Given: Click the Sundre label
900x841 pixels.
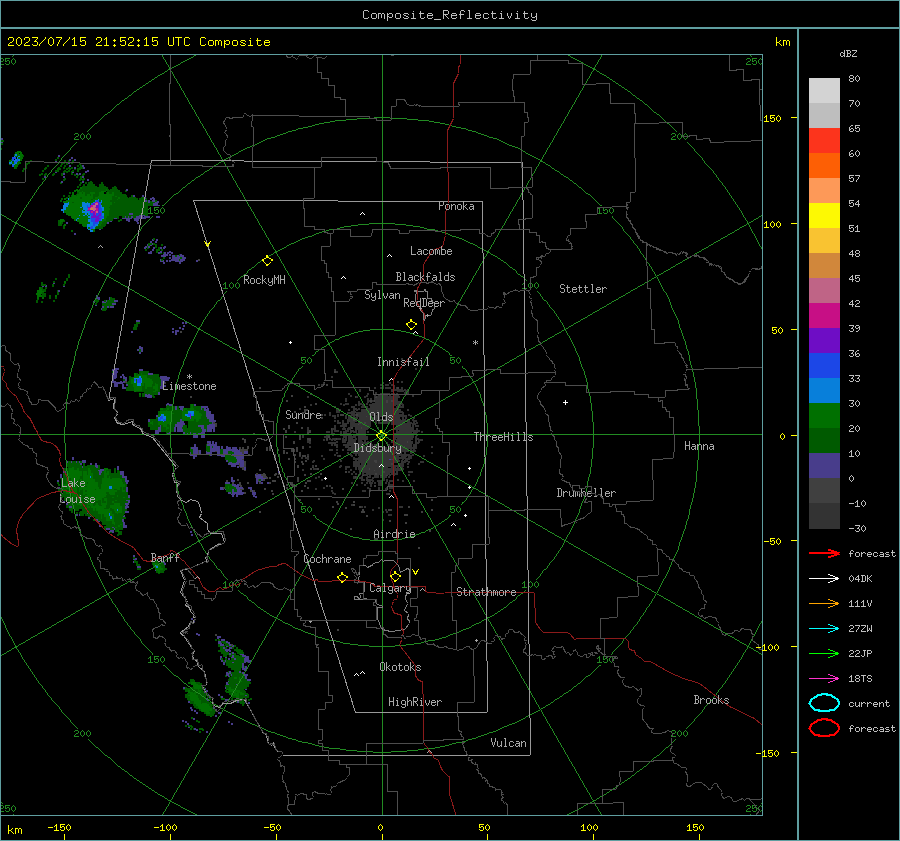Looking at the screenshot, I should (304, 414).
